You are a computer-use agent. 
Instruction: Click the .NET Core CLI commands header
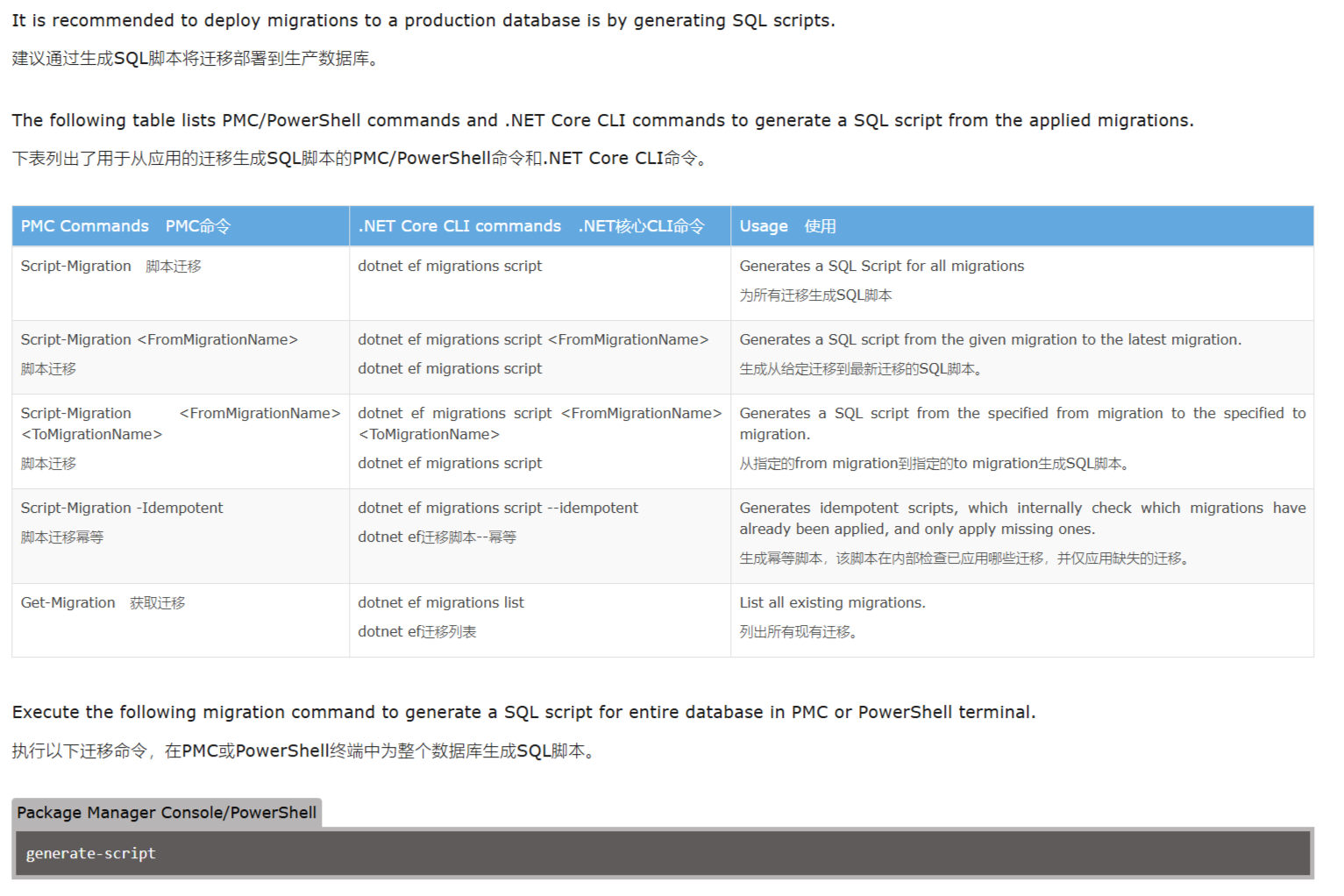coord(540,226)
